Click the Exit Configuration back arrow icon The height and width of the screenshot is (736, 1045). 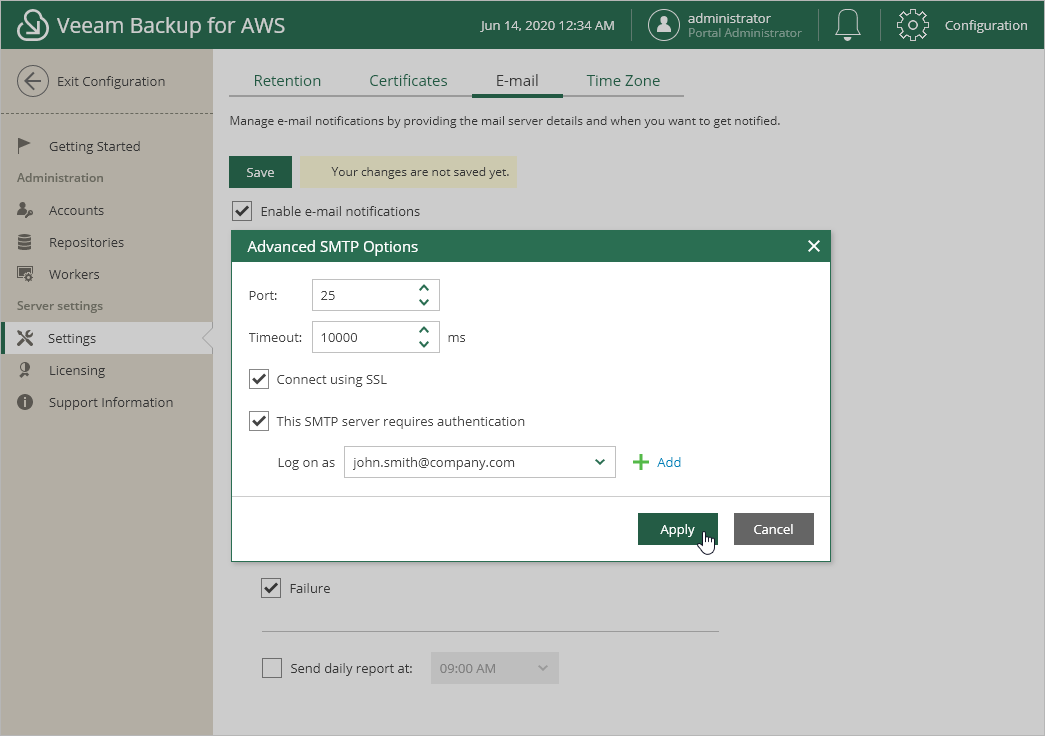(x=33, y=81)
